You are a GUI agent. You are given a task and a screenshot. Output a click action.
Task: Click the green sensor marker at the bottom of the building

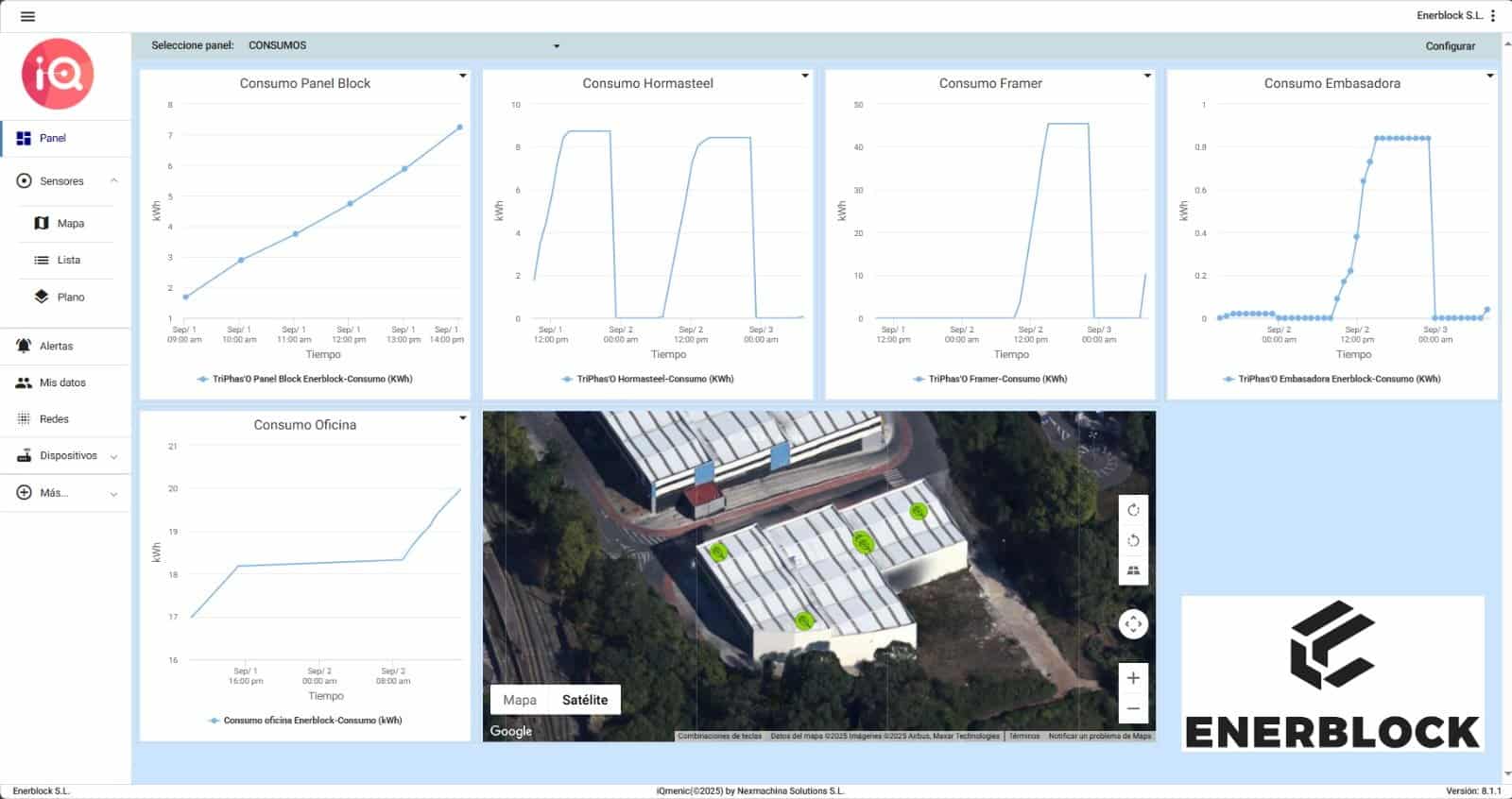click(803, 620)
